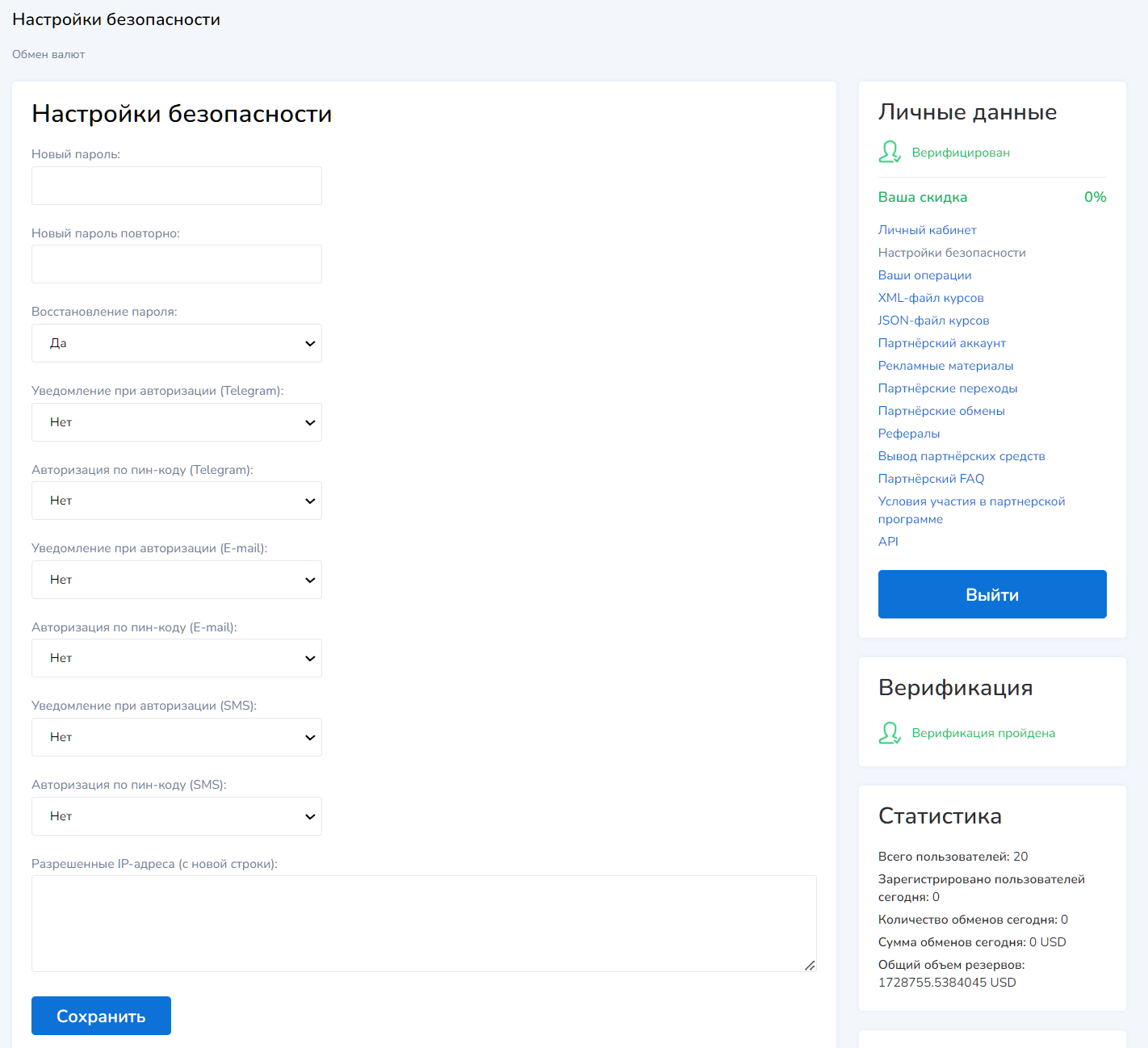The width and height of the screenshot is (1148, 1048).
Task: Open the Восстановление пароля dropdown
Action: tap(176, 343)
